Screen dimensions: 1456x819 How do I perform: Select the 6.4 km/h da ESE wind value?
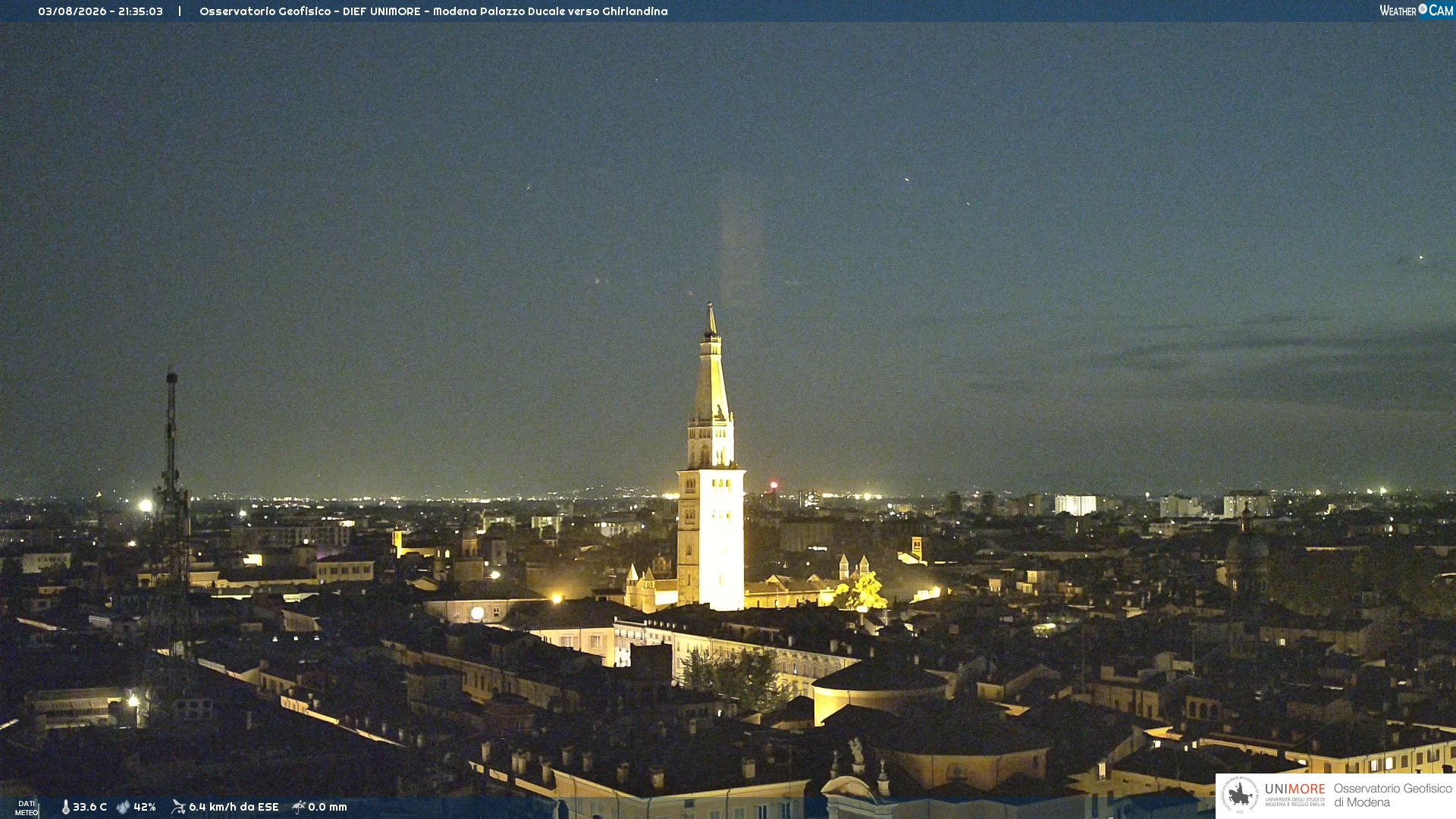pyautogui.click(x=234, y=807)
